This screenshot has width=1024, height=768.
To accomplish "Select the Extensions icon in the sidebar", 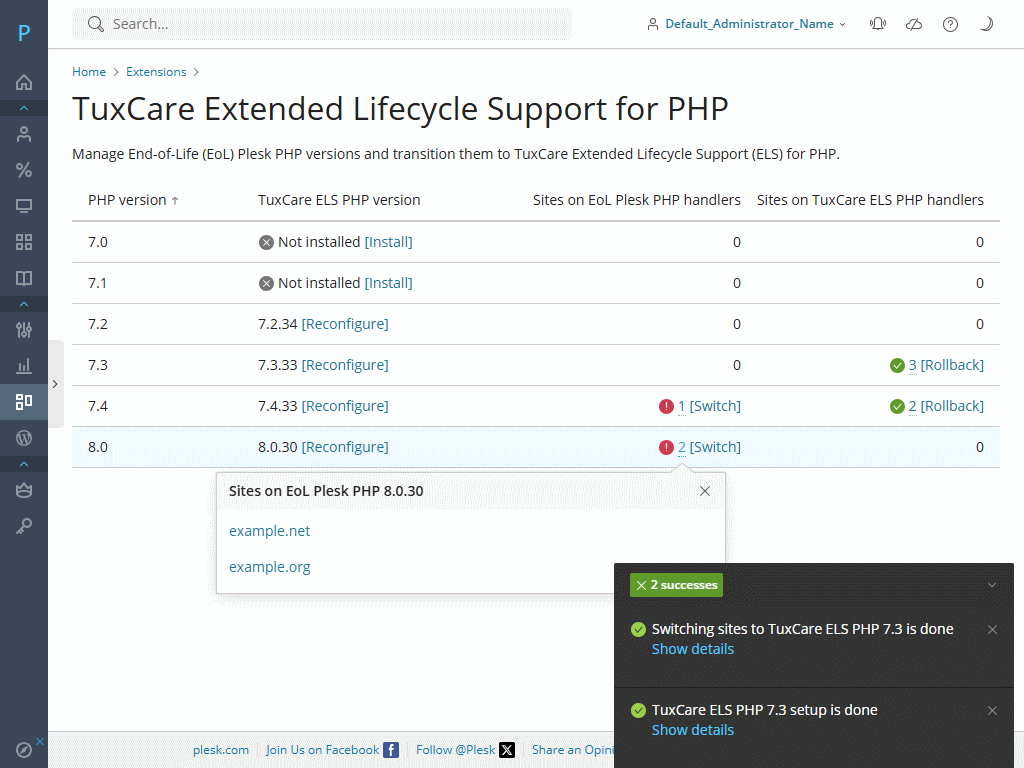I will [x=24, y=402].
